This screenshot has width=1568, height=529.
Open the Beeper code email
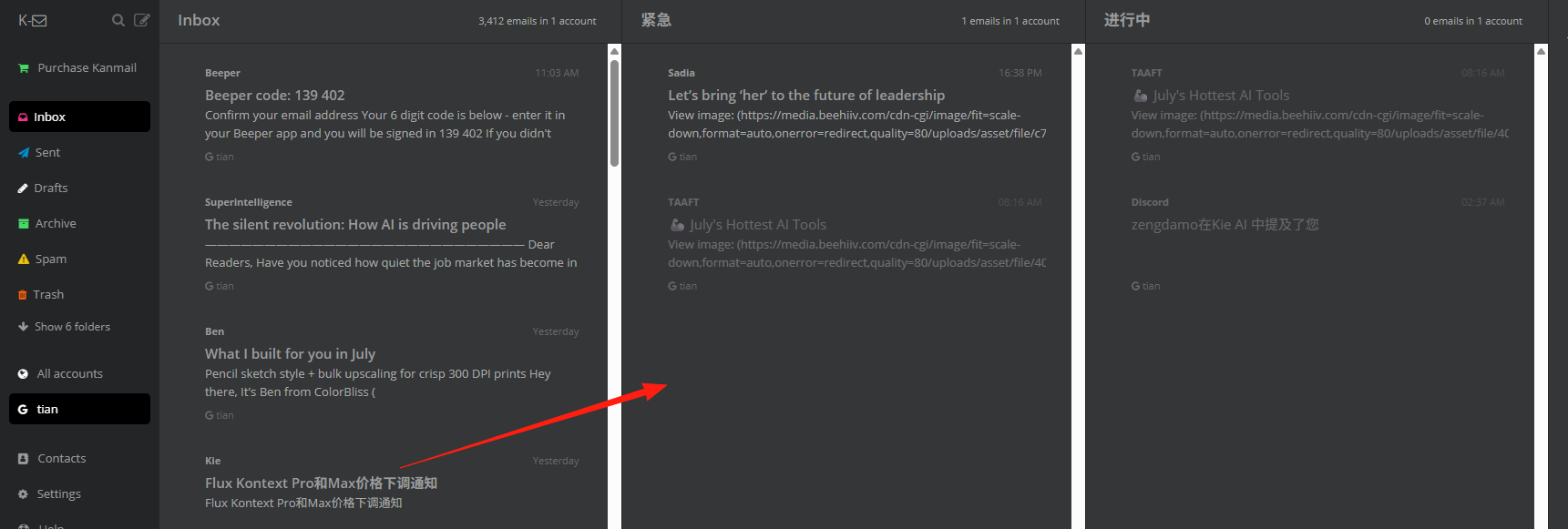point(392,114)
